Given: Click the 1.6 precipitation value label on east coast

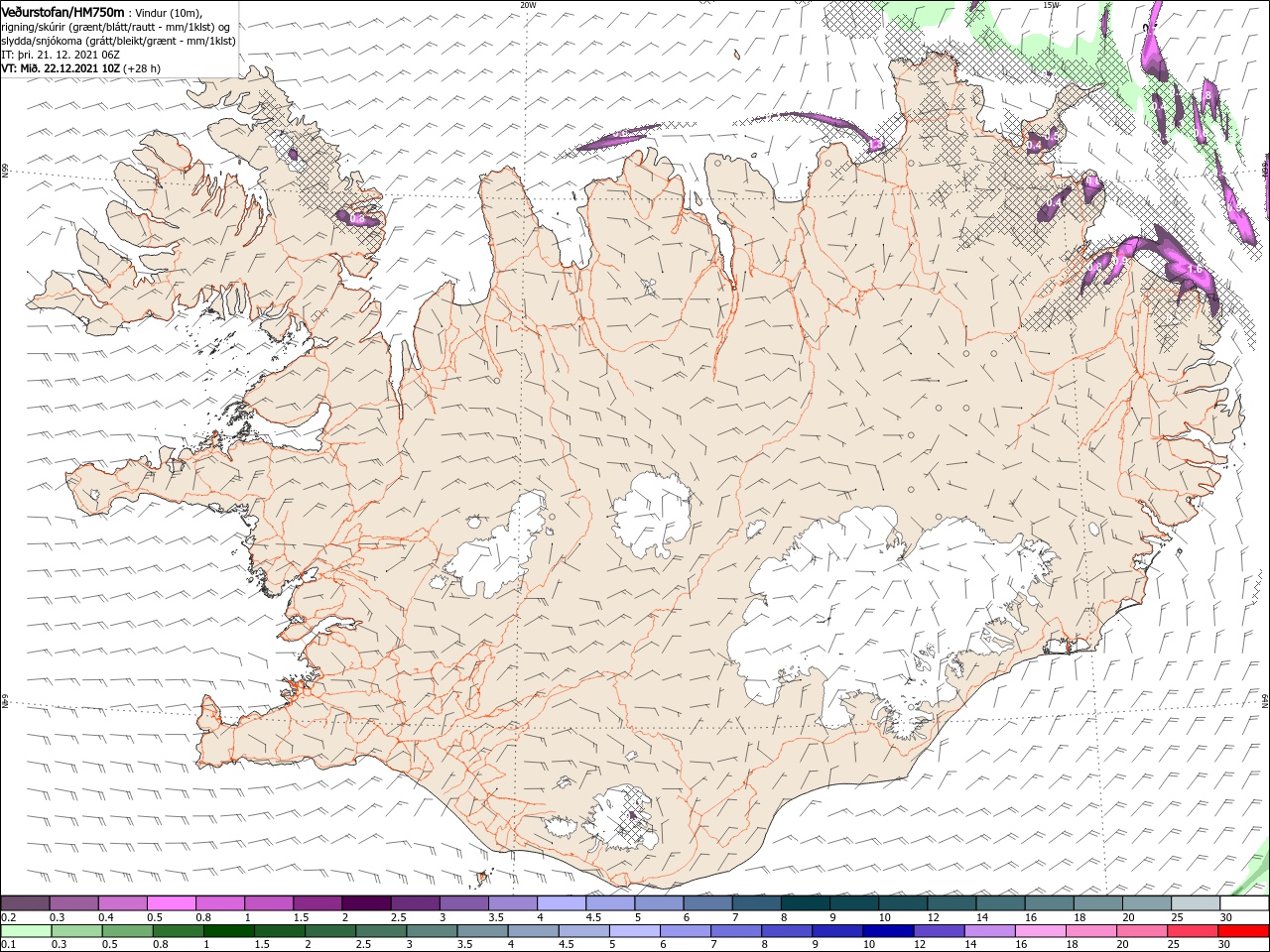Looking at the screenshot, I should click(x=1195, y=269).
